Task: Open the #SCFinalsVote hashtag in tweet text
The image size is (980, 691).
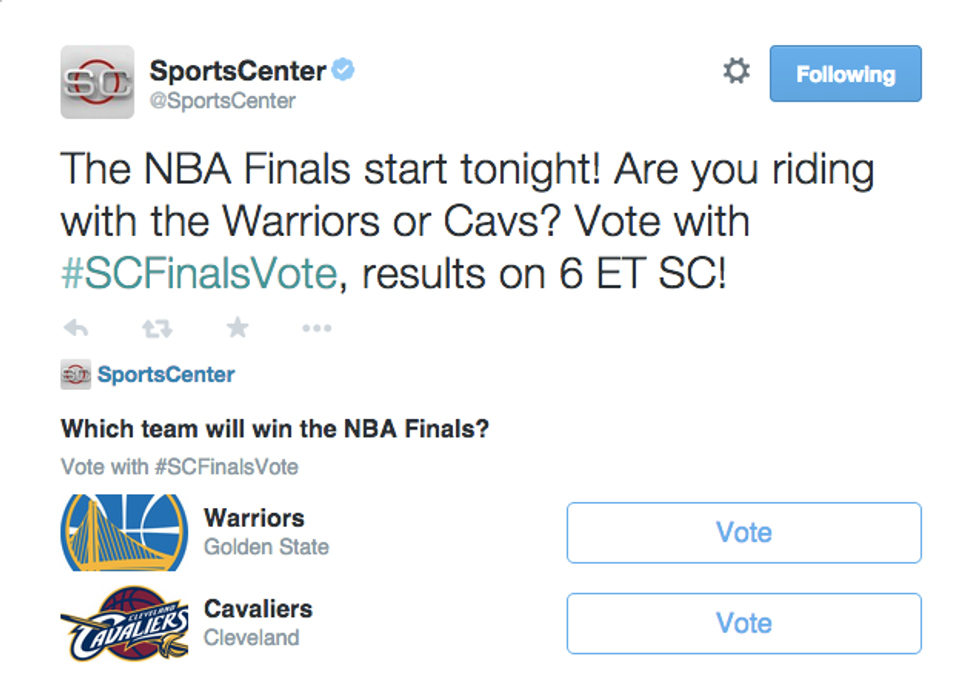Action: tap(199, 275)
